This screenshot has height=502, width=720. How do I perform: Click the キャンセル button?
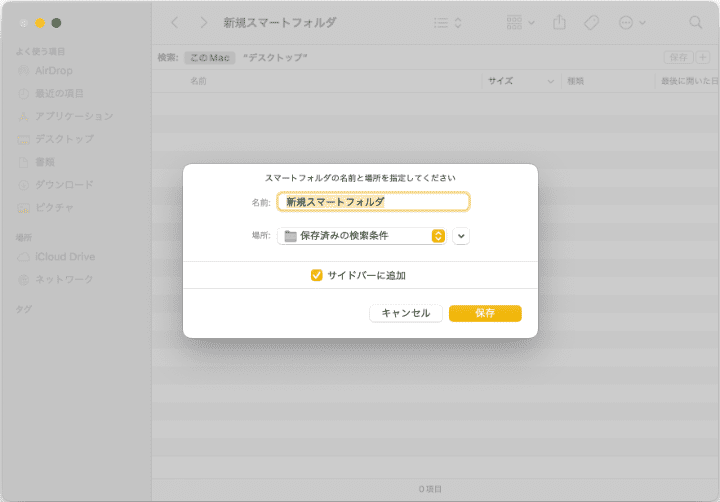tap(405, 313)
